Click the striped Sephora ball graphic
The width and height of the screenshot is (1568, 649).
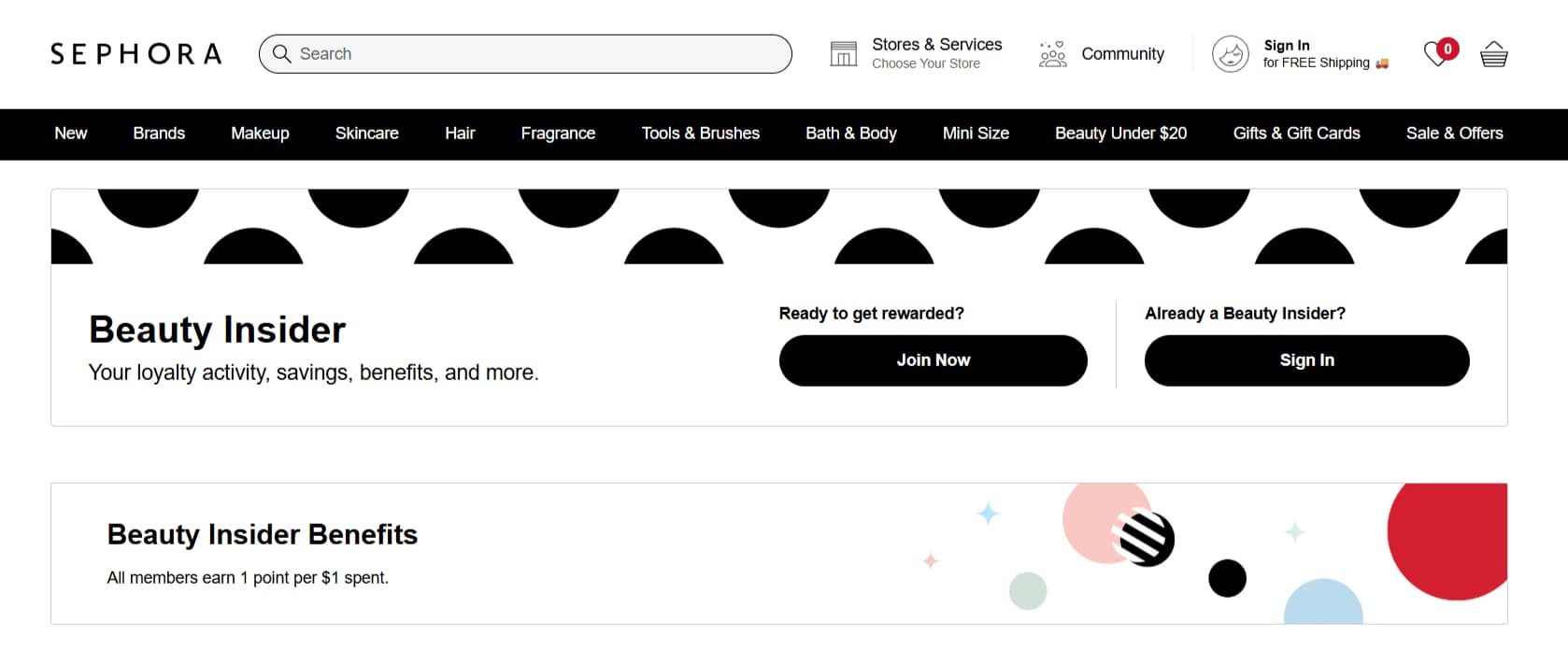[1146, 538]
